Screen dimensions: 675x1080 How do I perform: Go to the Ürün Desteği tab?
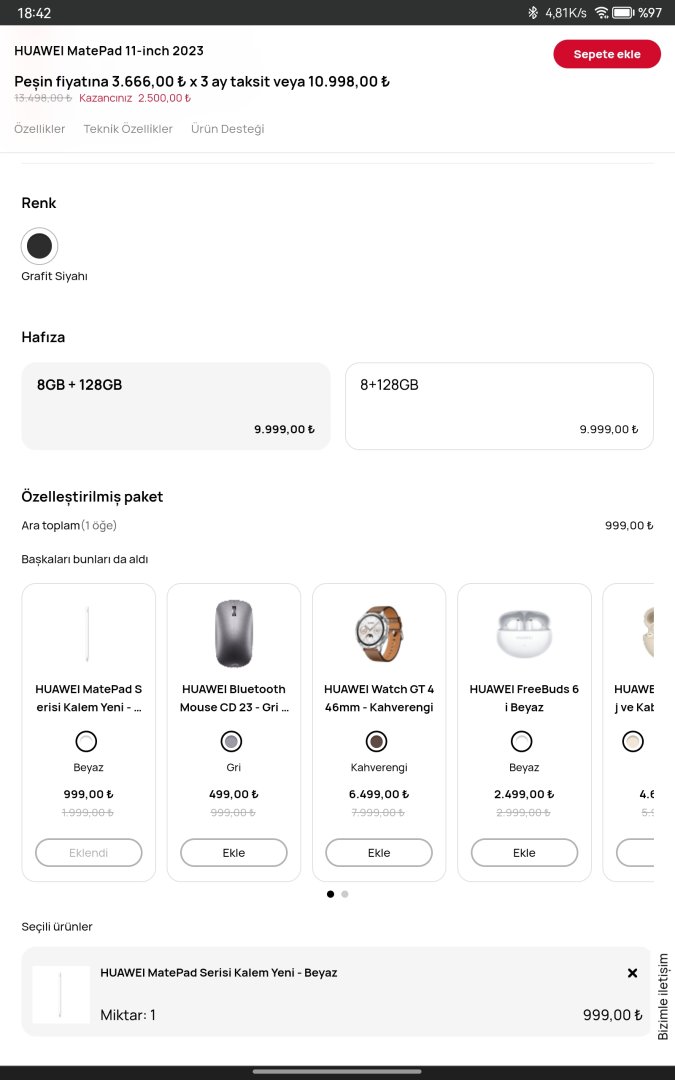(x=228, y=129)
